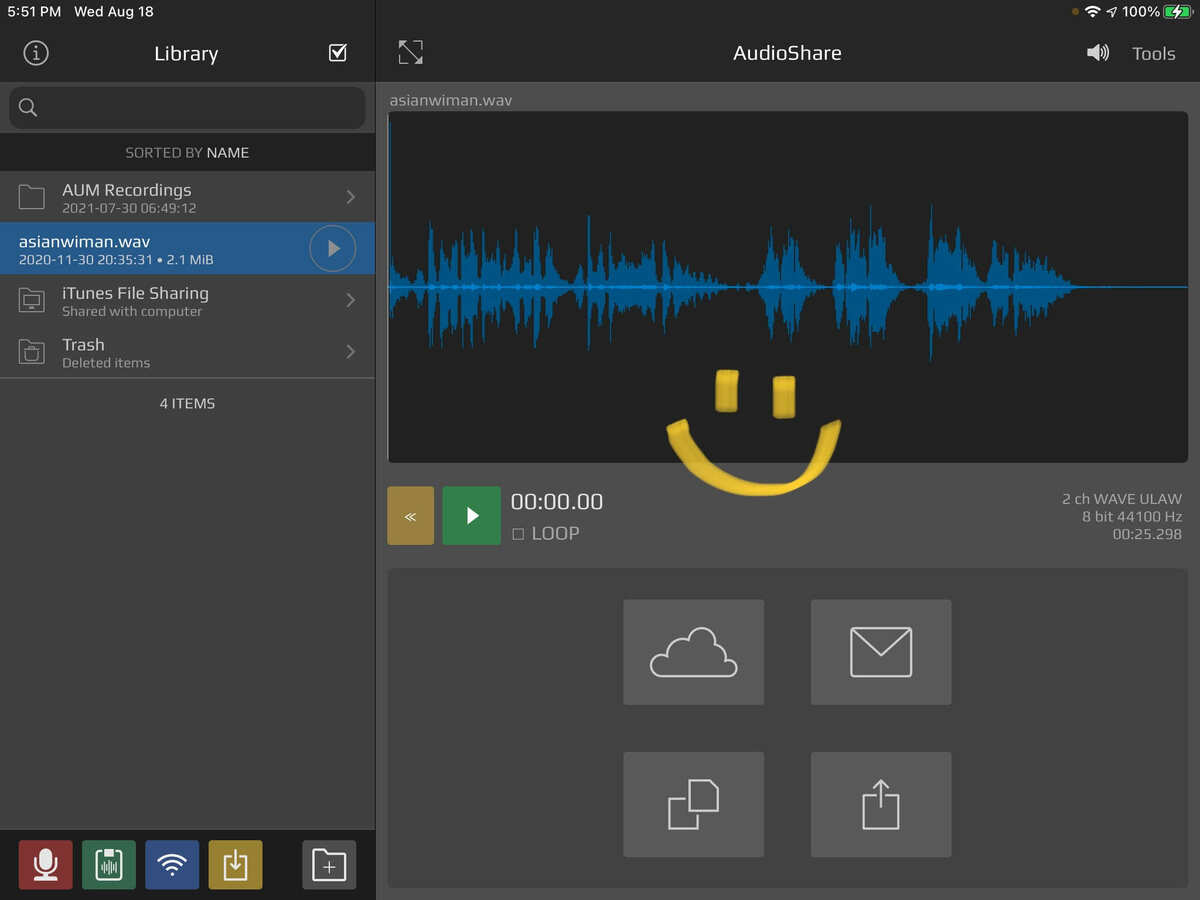Rewind with the yellow double-arrow button

tap(410, 516)
